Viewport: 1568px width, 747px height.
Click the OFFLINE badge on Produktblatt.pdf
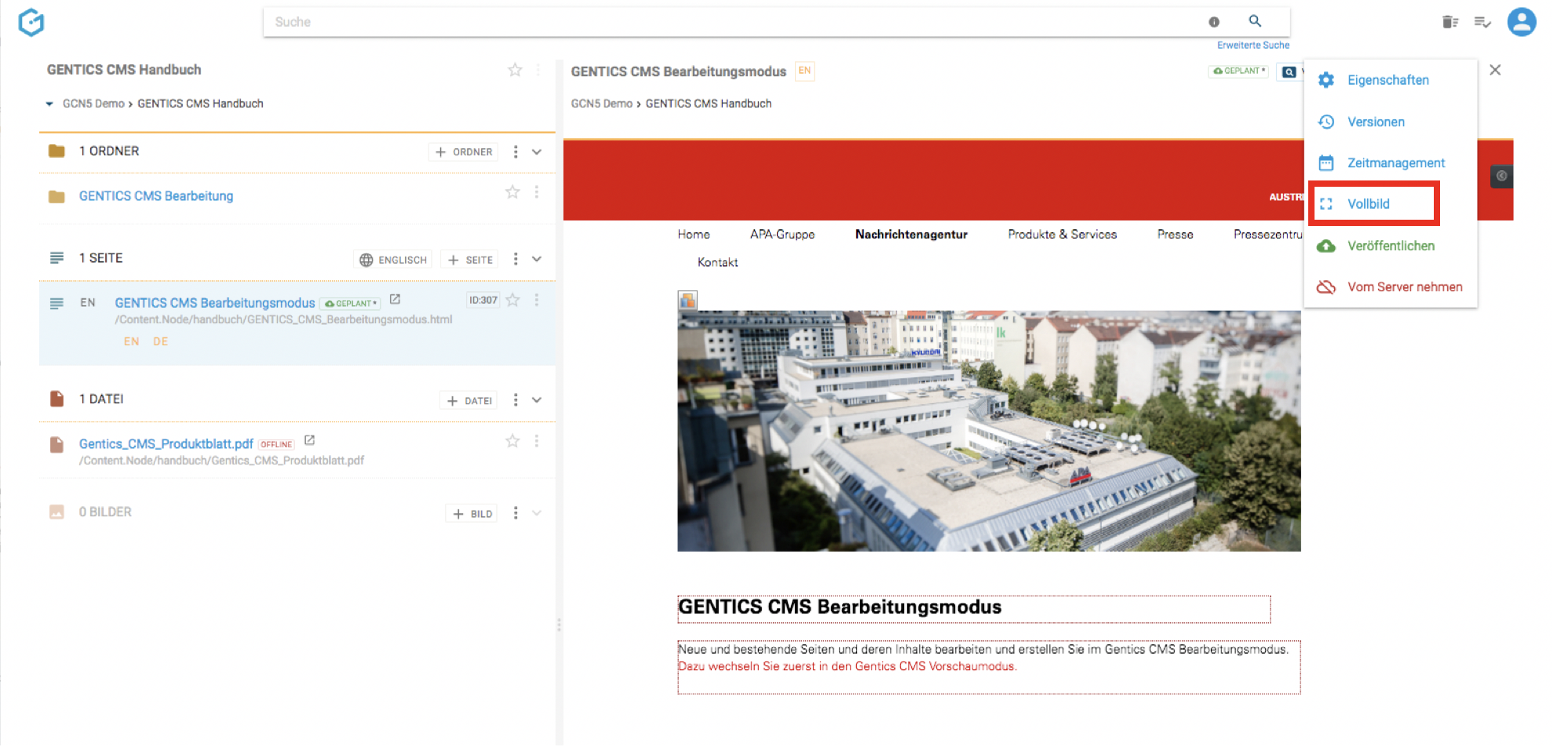click(x=276, y=444)
